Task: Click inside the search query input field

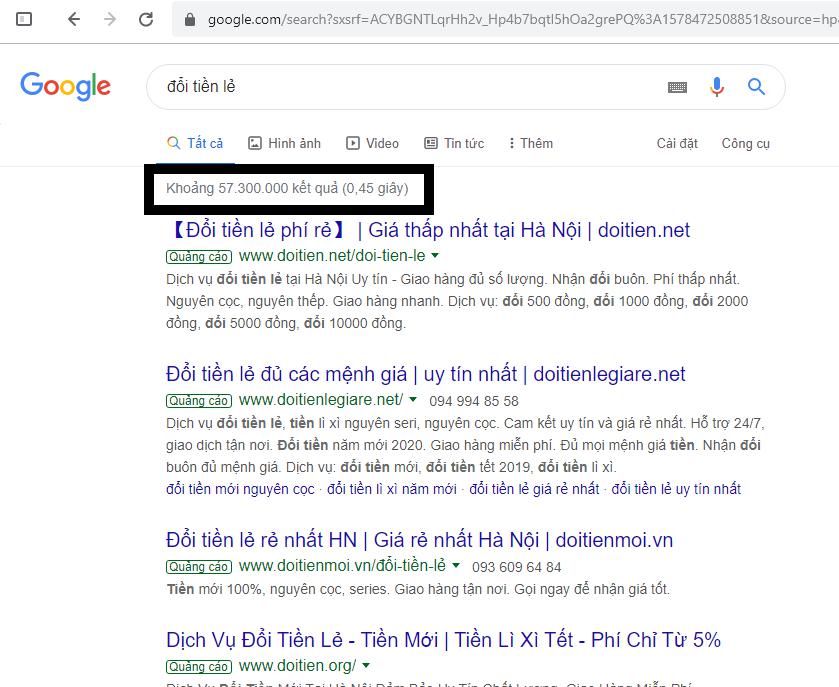Action: pyautogui.click(x=400, y=87)
